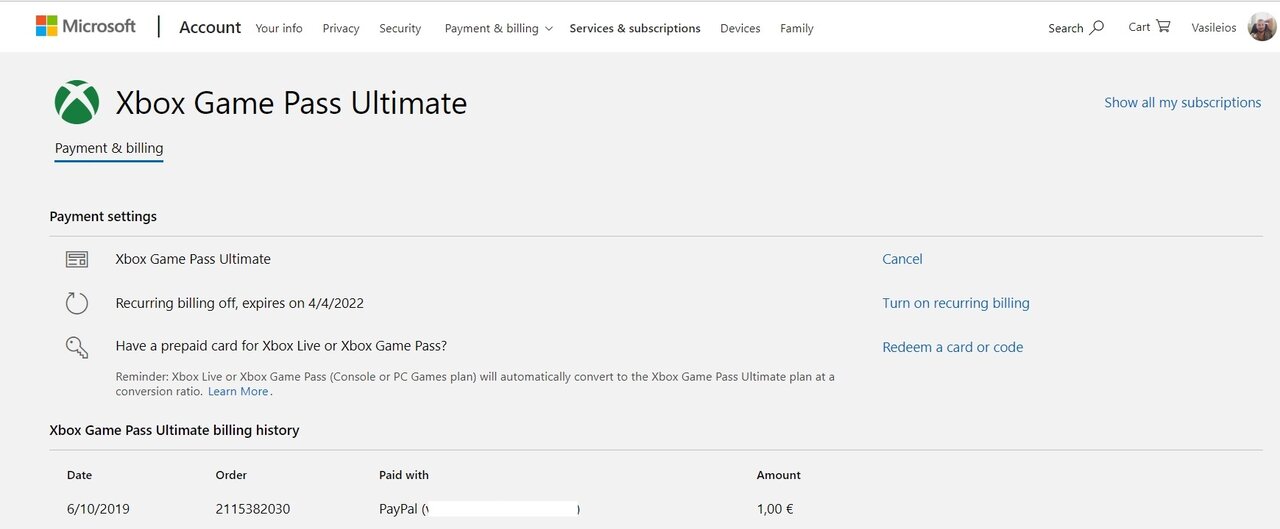Open the Vasileios profile avatar
Image resolution: width=1280 pixels, height=529 pixels.
pos(1262,26)
